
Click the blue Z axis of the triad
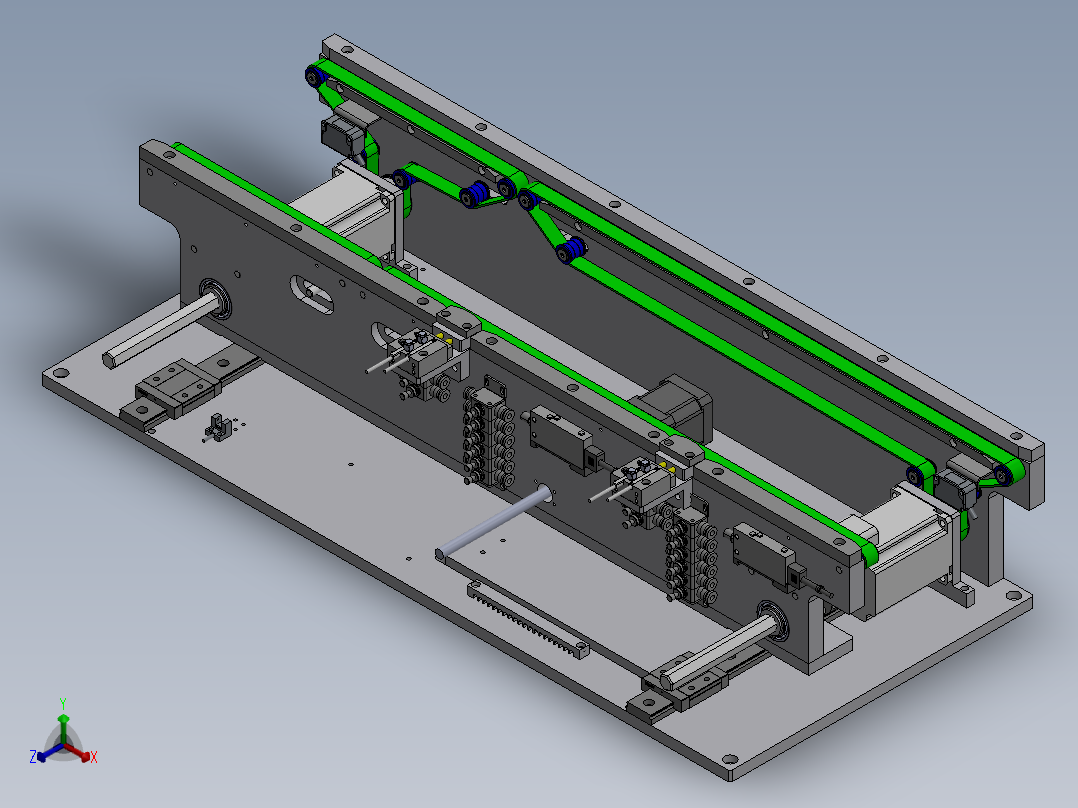pos(48,753)
